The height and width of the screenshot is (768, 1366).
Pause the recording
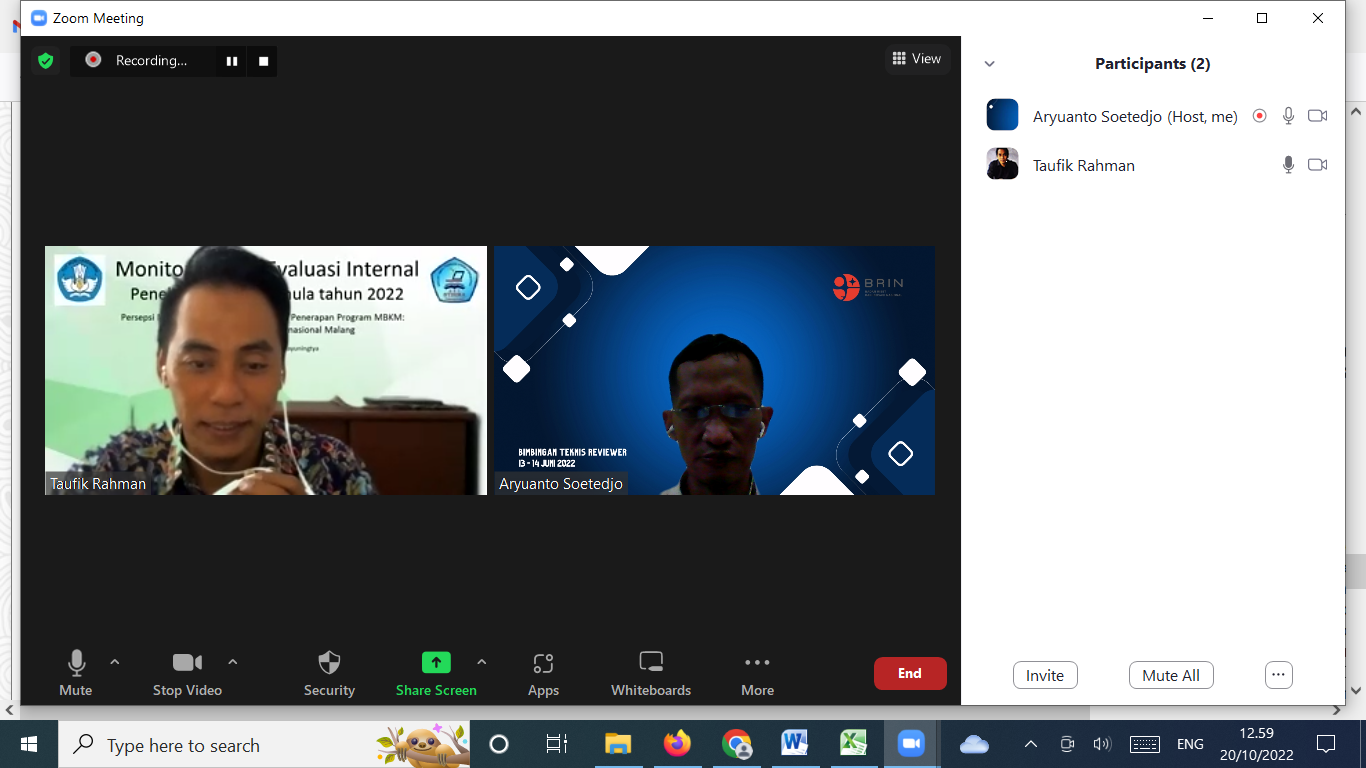[x=232, y=61]
